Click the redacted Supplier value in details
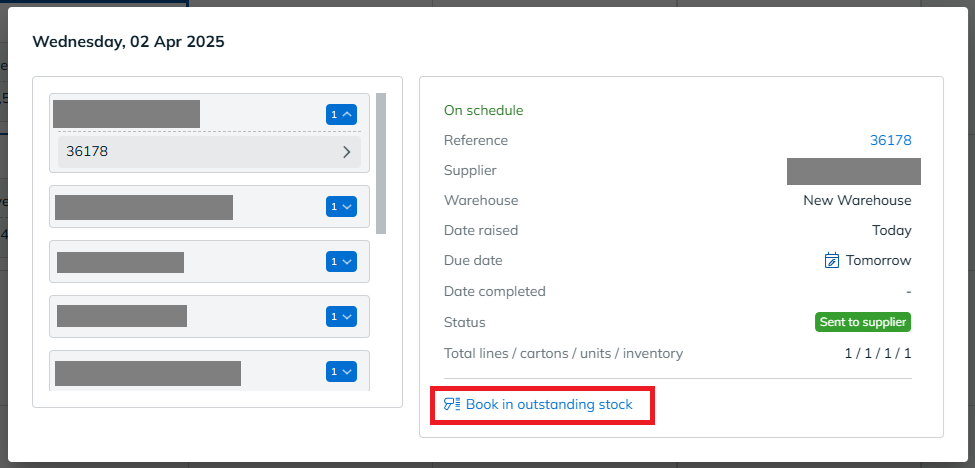 854,172
